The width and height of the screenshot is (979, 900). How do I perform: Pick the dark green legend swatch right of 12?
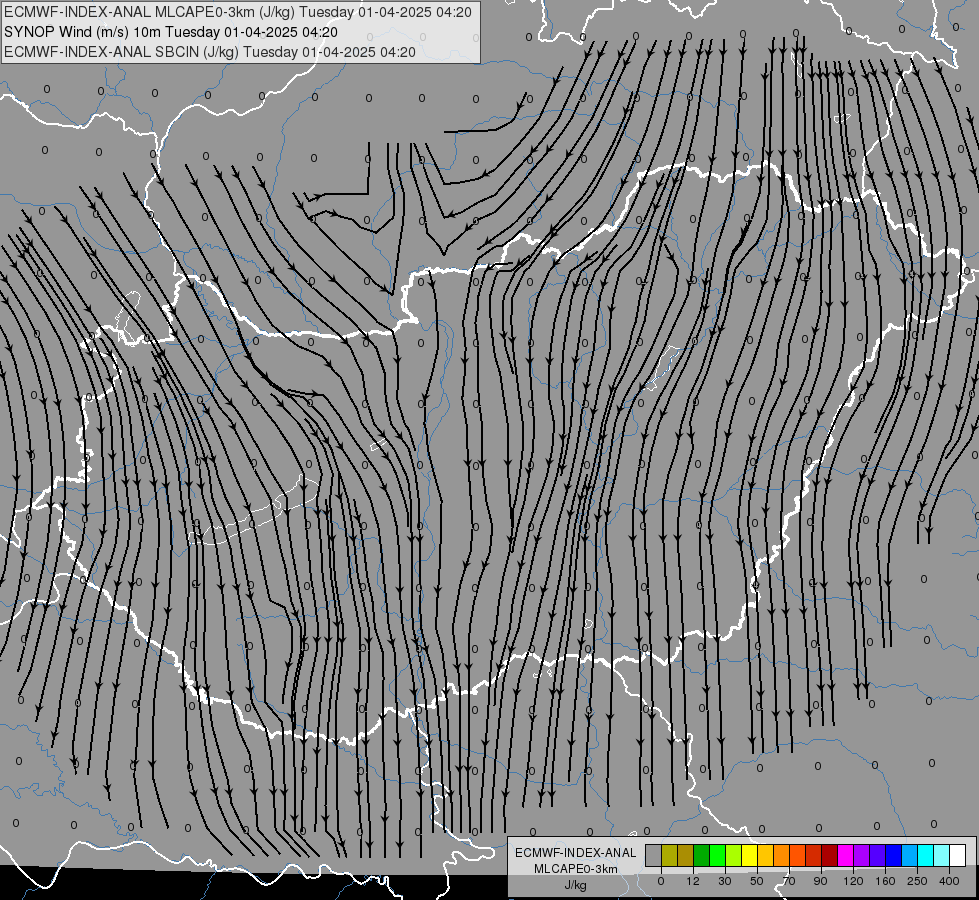pos(701,855)
